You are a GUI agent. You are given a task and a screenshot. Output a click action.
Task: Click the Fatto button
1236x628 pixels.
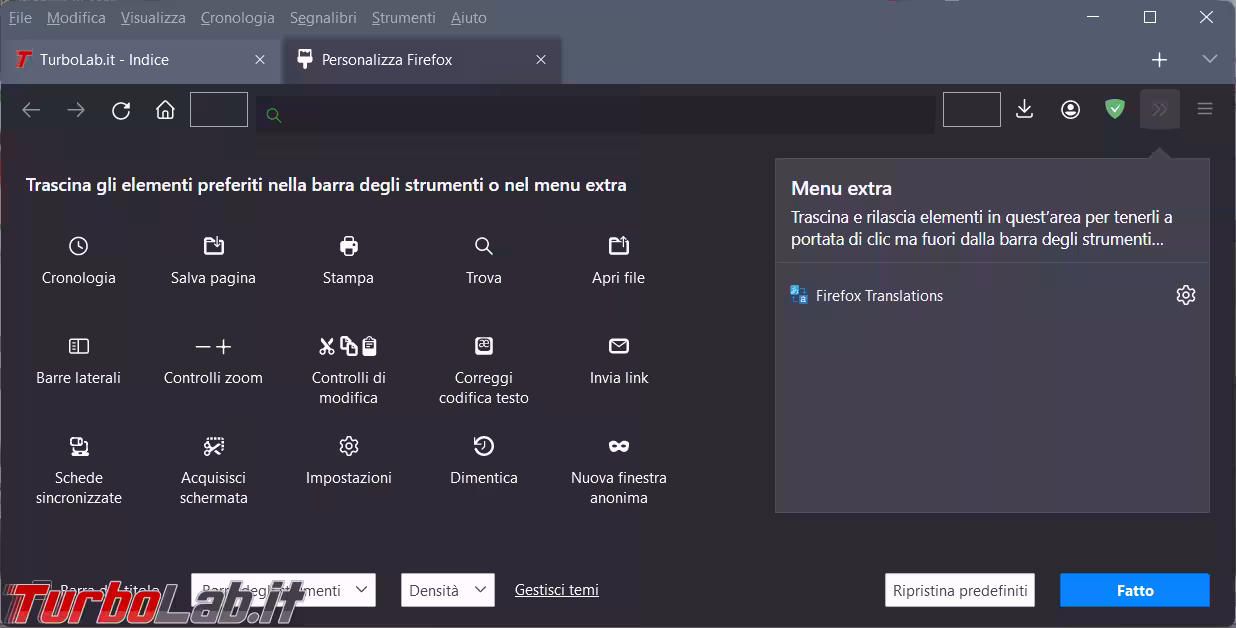(1134, 590)
